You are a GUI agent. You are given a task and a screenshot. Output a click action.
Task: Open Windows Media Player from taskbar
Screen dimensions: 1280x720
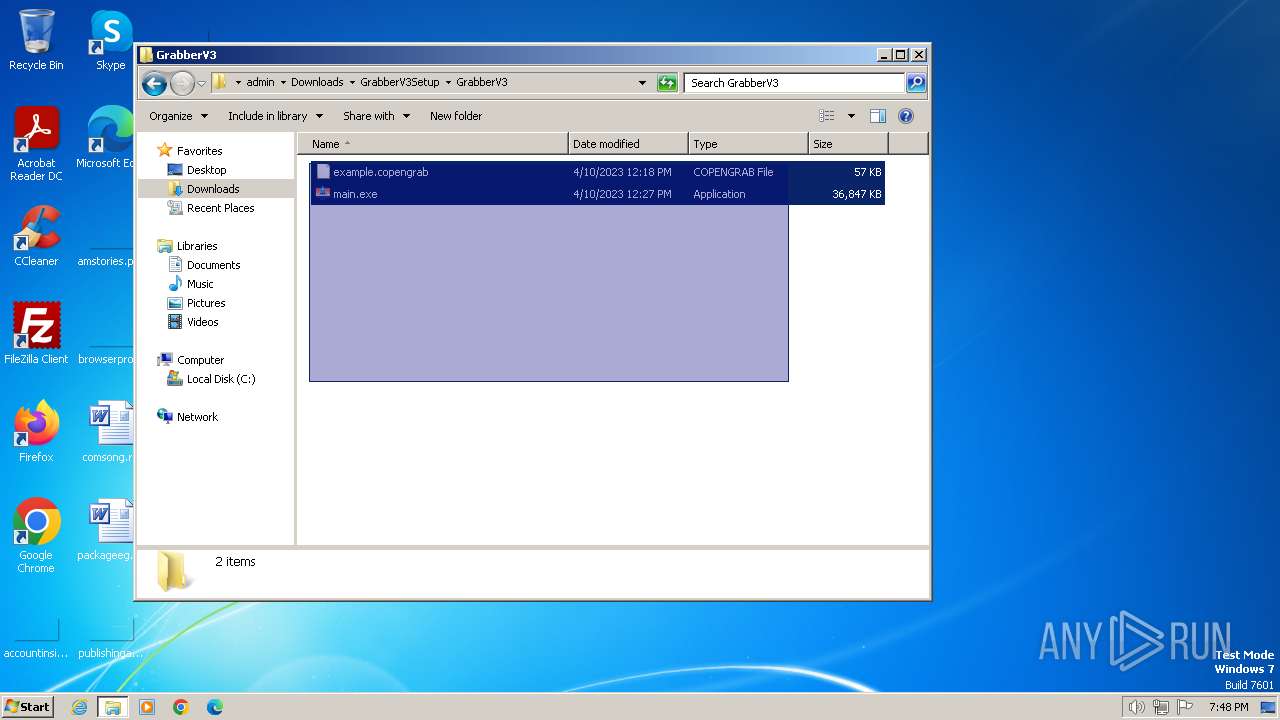tap(147, 707)
